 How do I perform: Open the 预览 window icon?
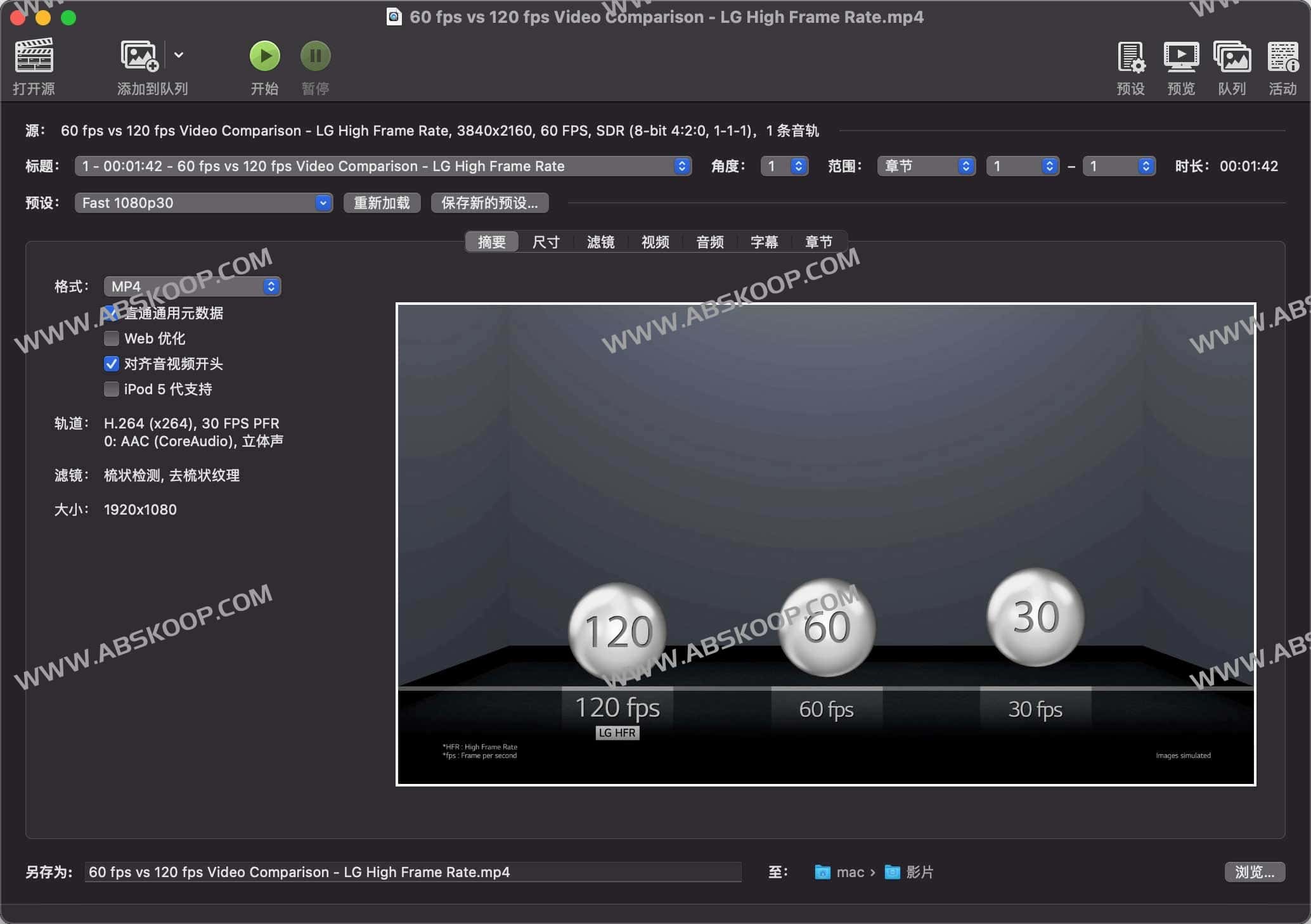point(1182,58)
